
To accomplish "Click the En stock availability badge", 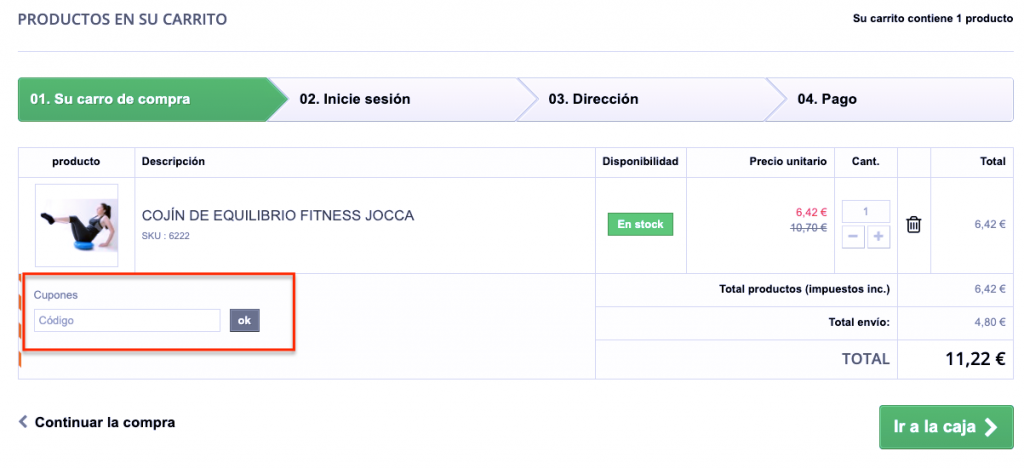I will [x=640, y=224].
